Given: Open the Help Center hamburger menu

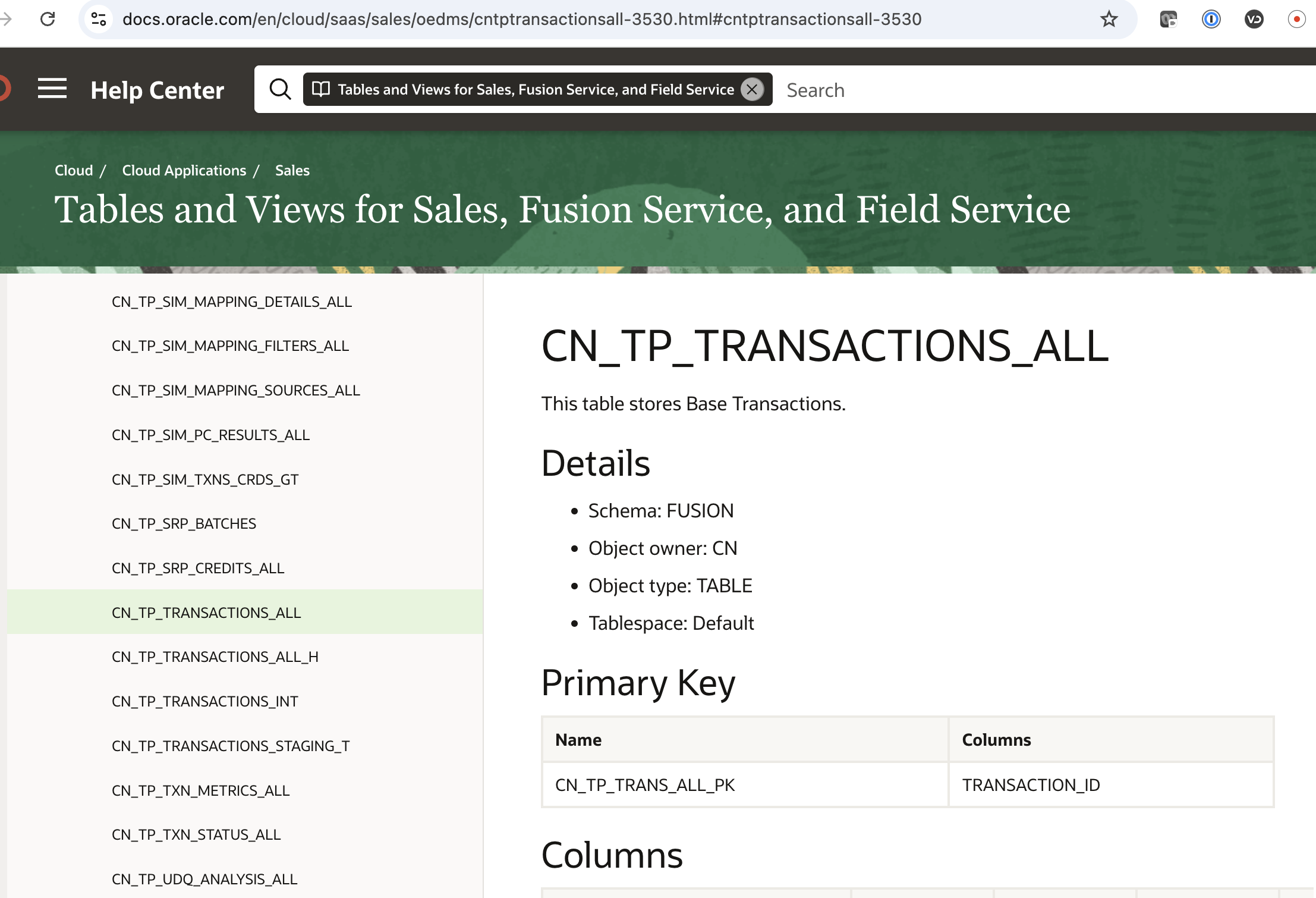Looking at the screenshot, I should [x=52, y=89].
